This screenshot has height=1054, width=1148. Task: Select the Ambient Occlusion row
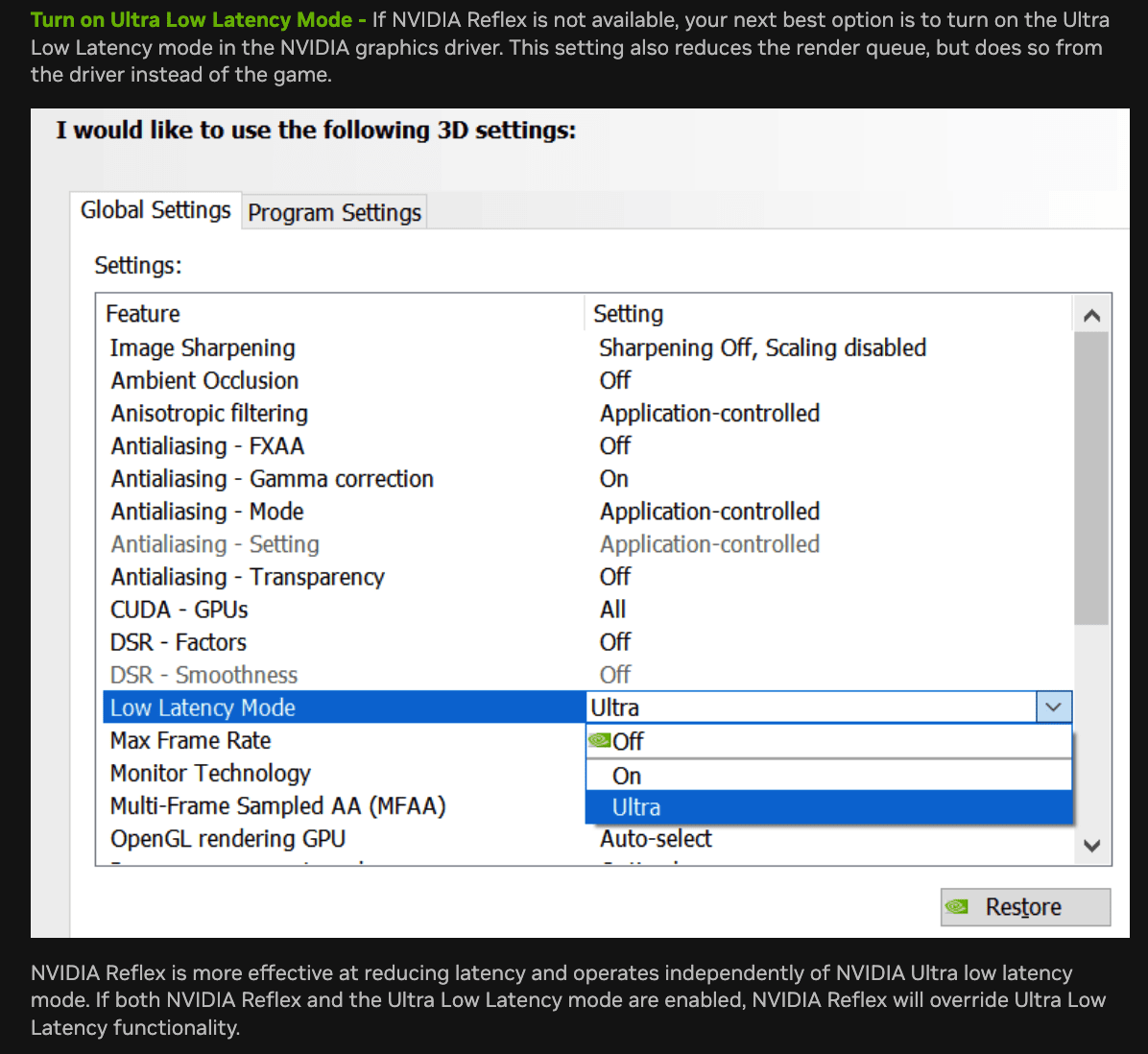204,380
